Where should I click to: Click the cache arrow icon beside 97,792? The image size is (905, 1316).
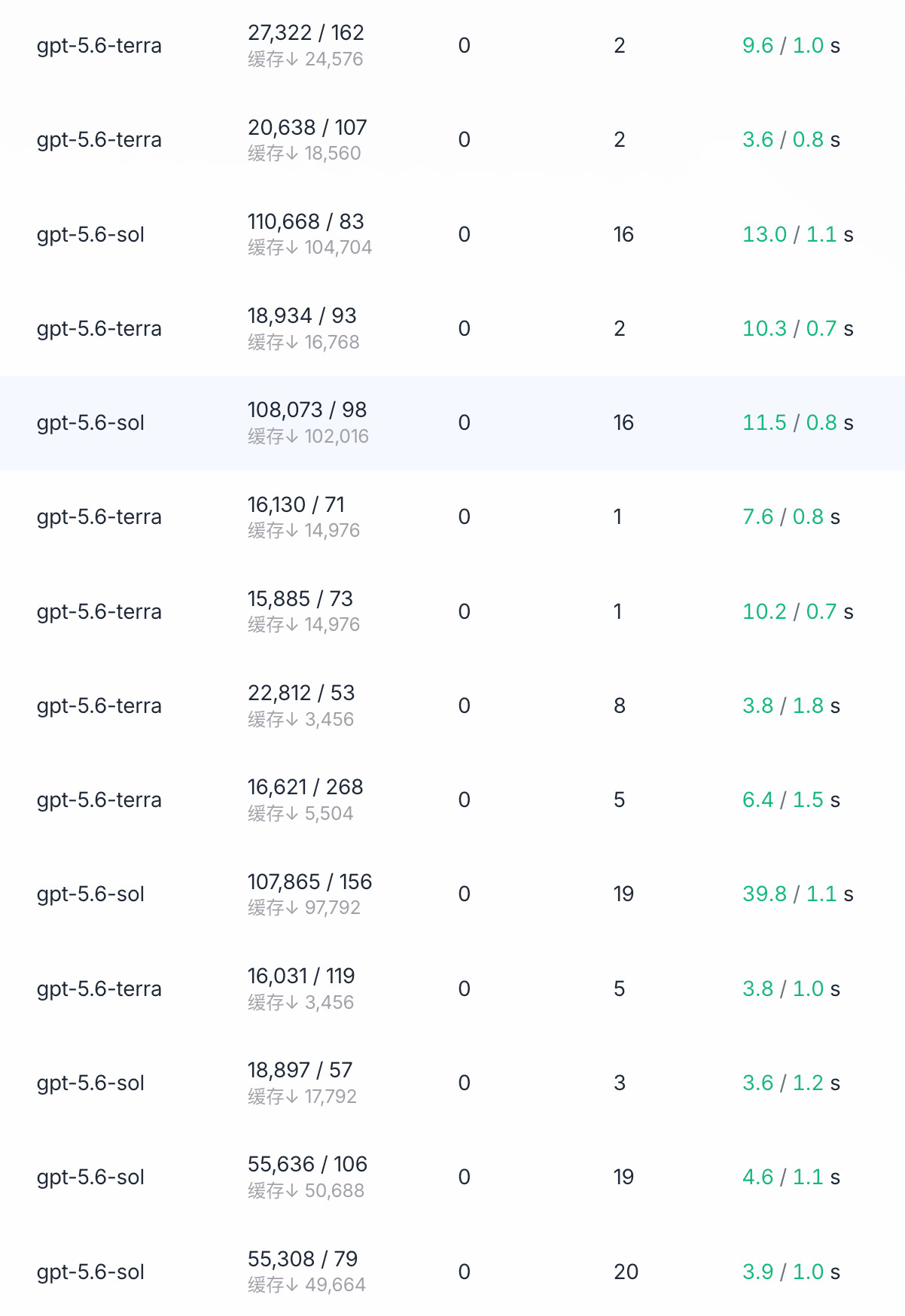[293, 908]
